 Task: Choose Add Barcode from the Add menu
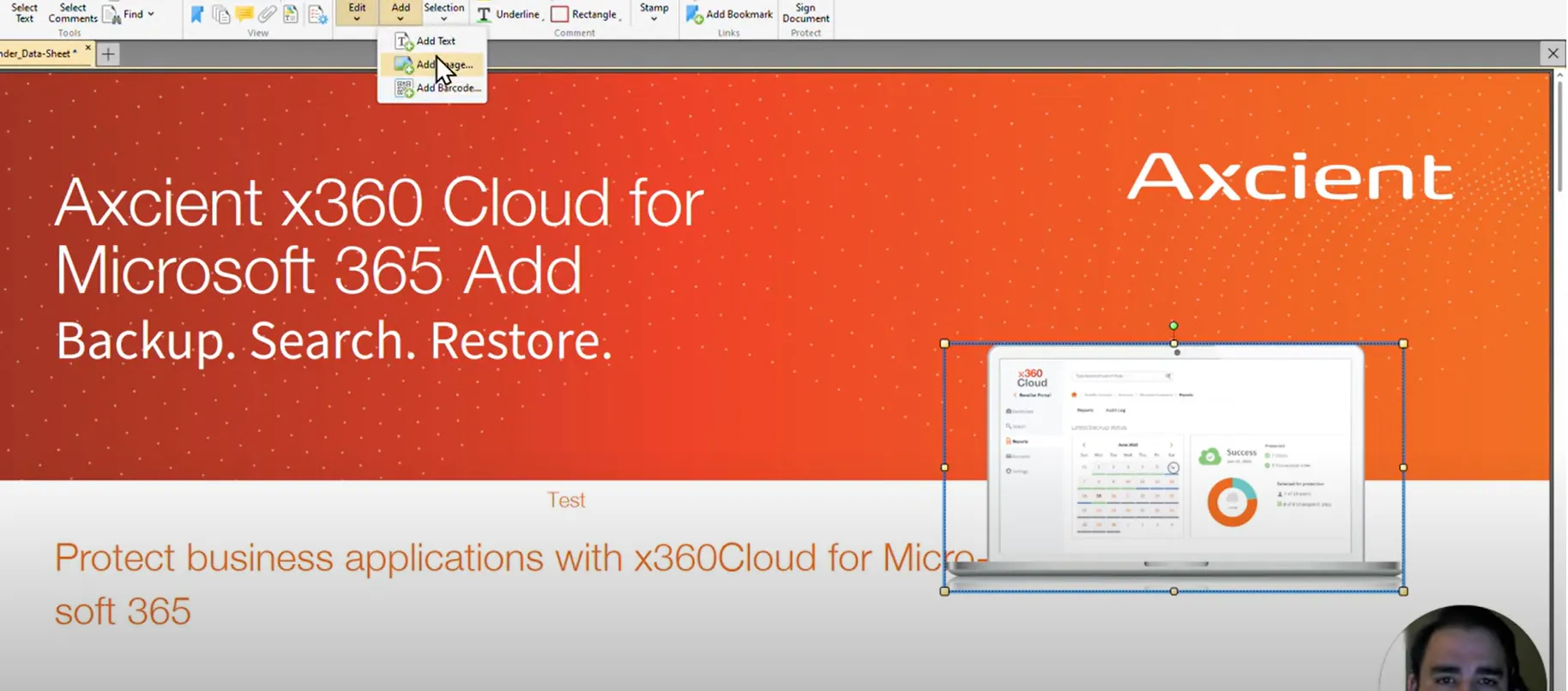click(x=433, y=87)
